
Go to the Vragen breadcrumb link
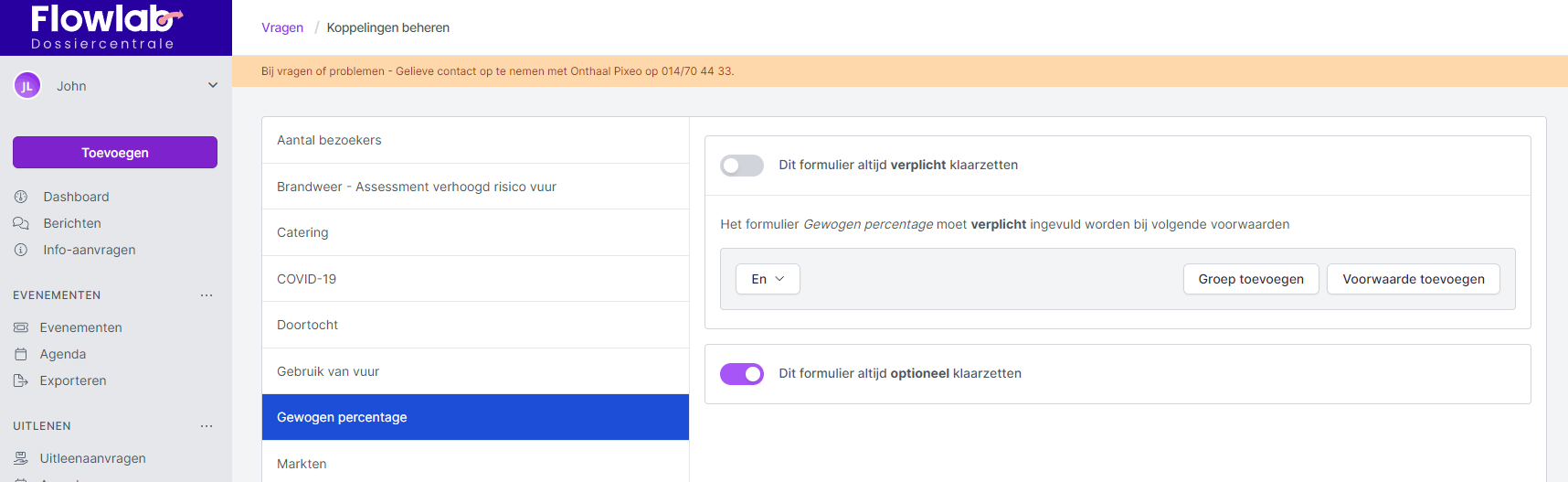point(282,27)
